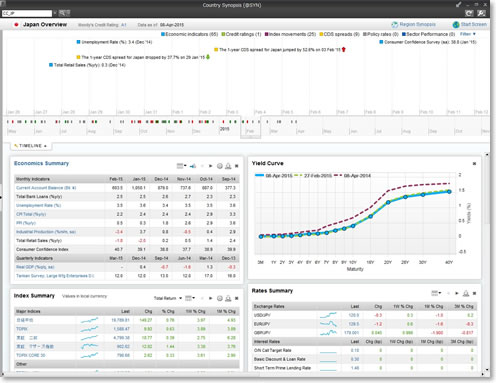Click Moody's credit rating A1 link
Viewport: 498px width, 383px height.
tap(124, 25)
